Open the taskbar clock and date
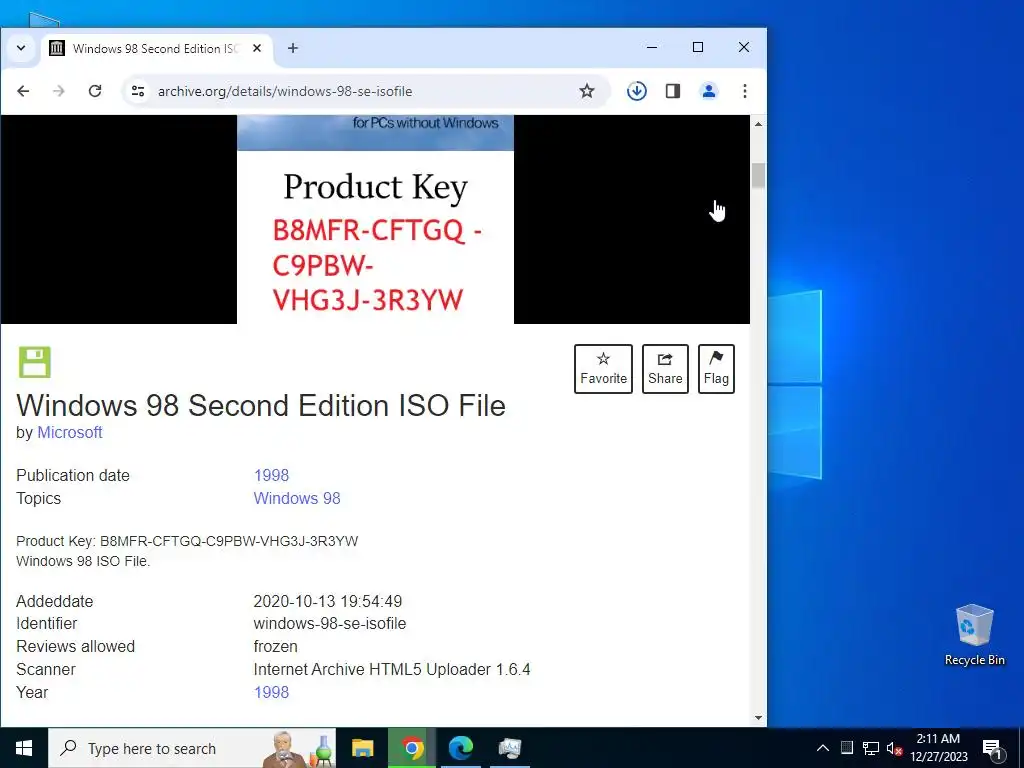The height and width of the screenshot is (768, 1024). pos(938,748)
